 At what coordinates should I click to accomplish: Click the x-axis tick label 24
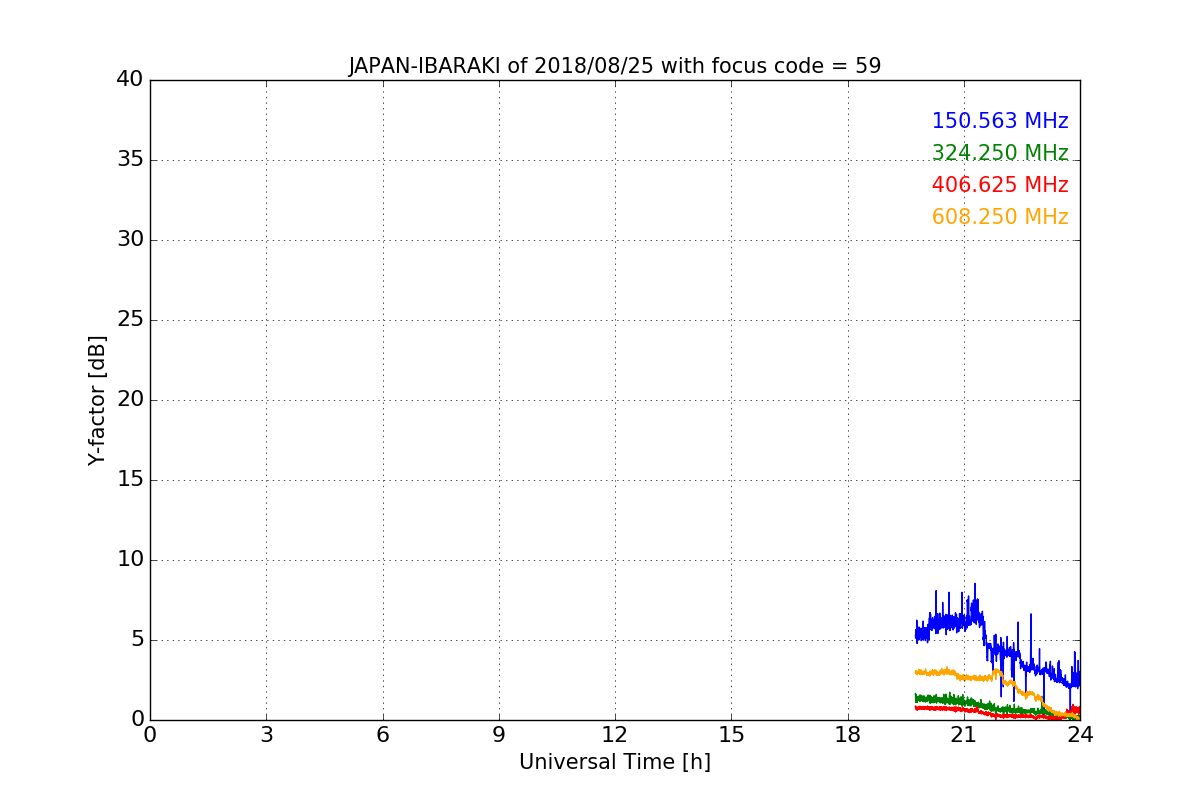coord(1080,736)
